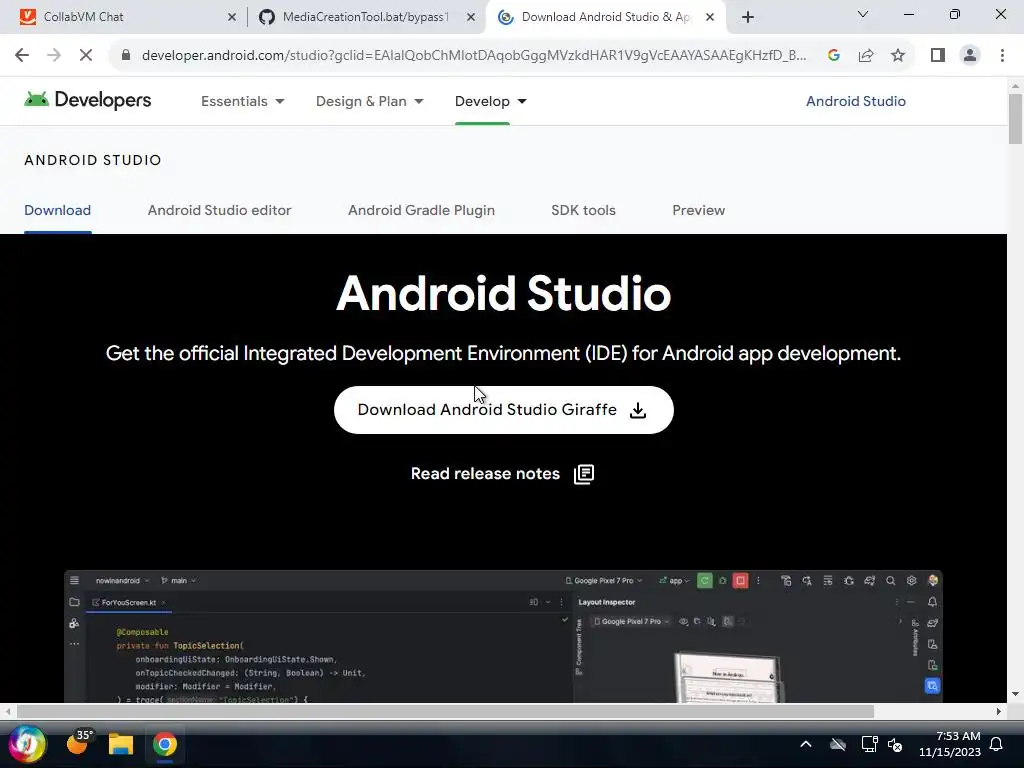Close the MediaCreationTool.bat tab
This screenshot has width=1024, height=768.
(471, 17)
